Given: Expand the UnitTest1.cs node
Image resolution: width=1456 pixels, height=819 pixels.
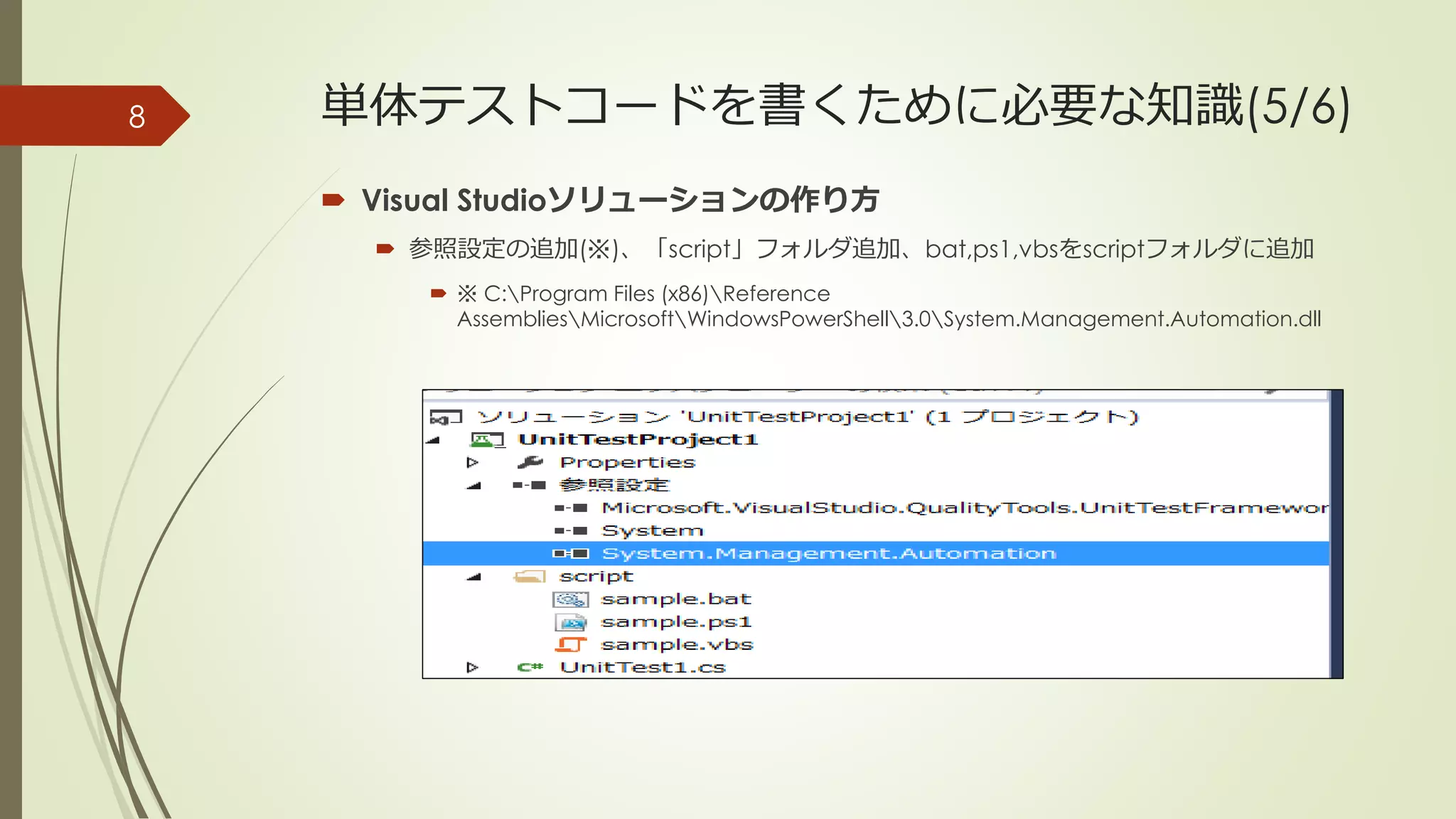Looking at the screenshot, I should coord(472,668).
